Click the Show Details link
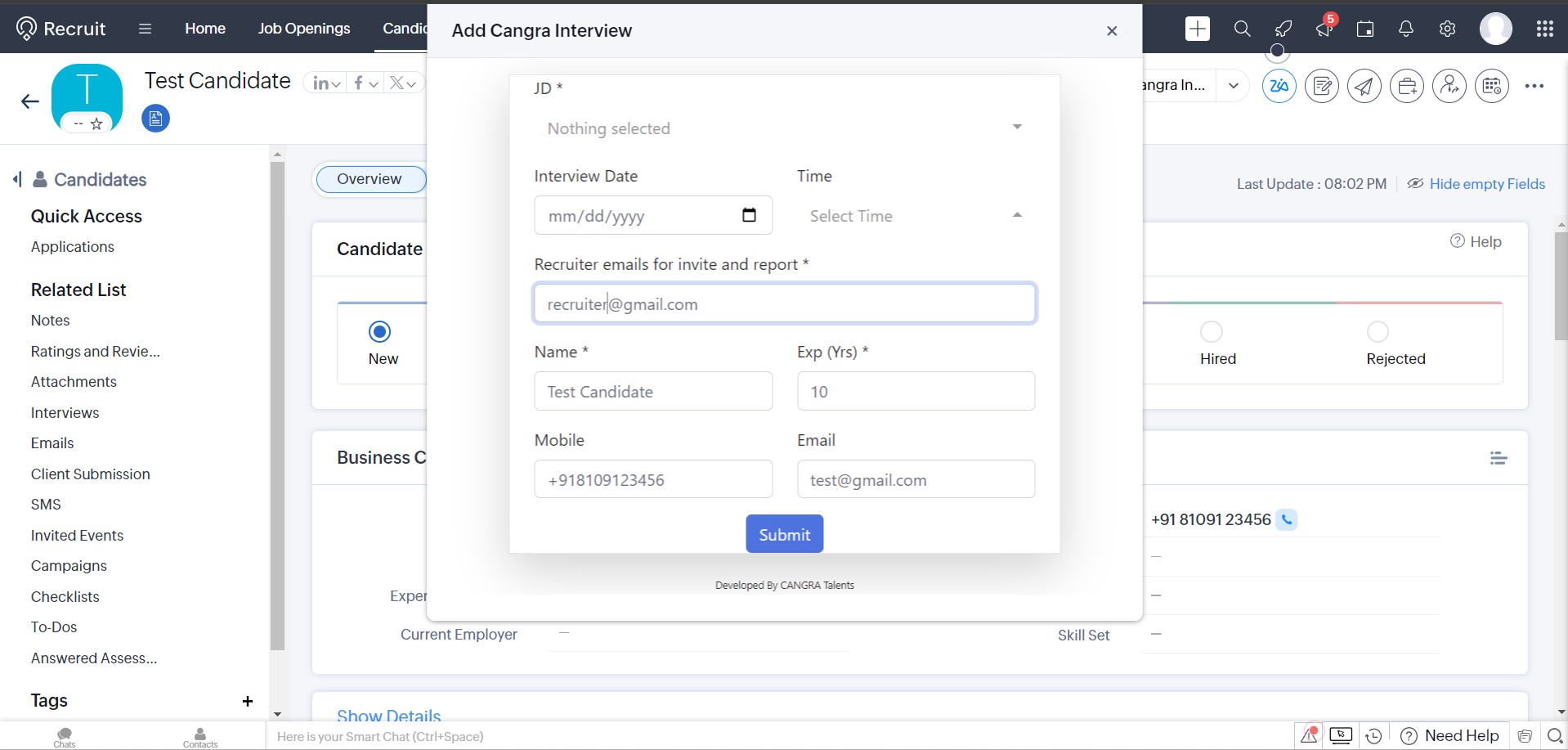1568x750 pixels. [389, 715]
